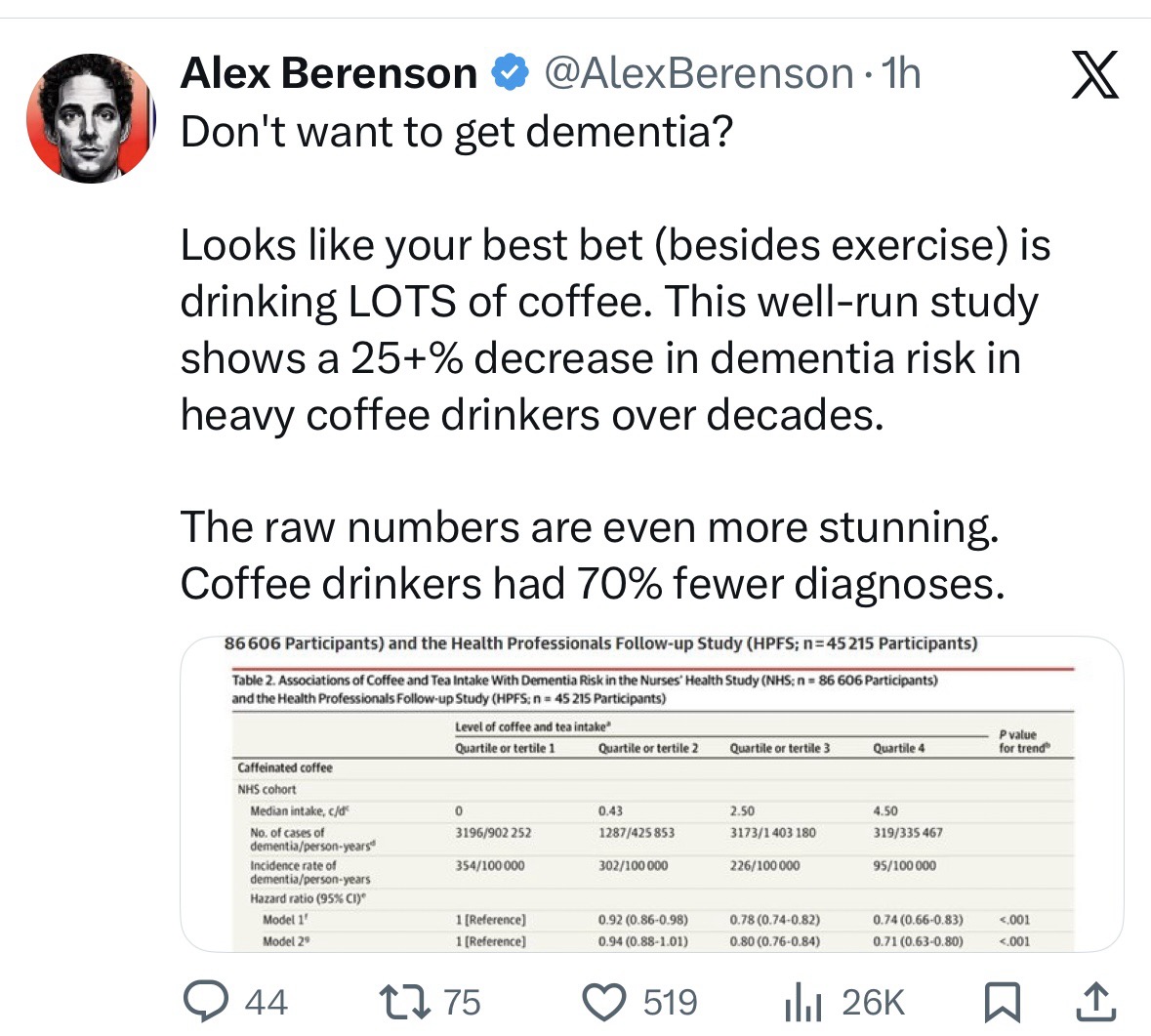Open view analytics bar chart icon
1151x1036 pixels.
pyautogui.click(x=802, y=1003)
